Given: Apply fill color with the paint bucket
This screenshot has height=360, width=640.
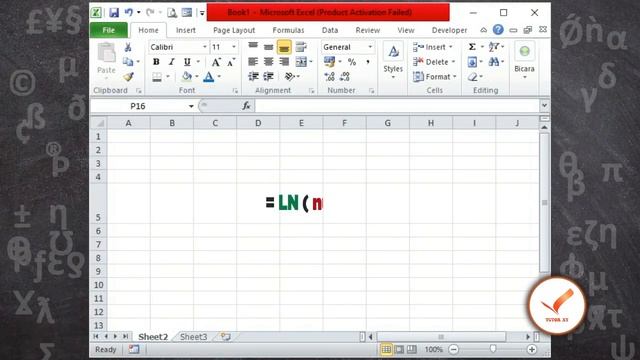Looking at the screenshot, I should coord(187,76).
